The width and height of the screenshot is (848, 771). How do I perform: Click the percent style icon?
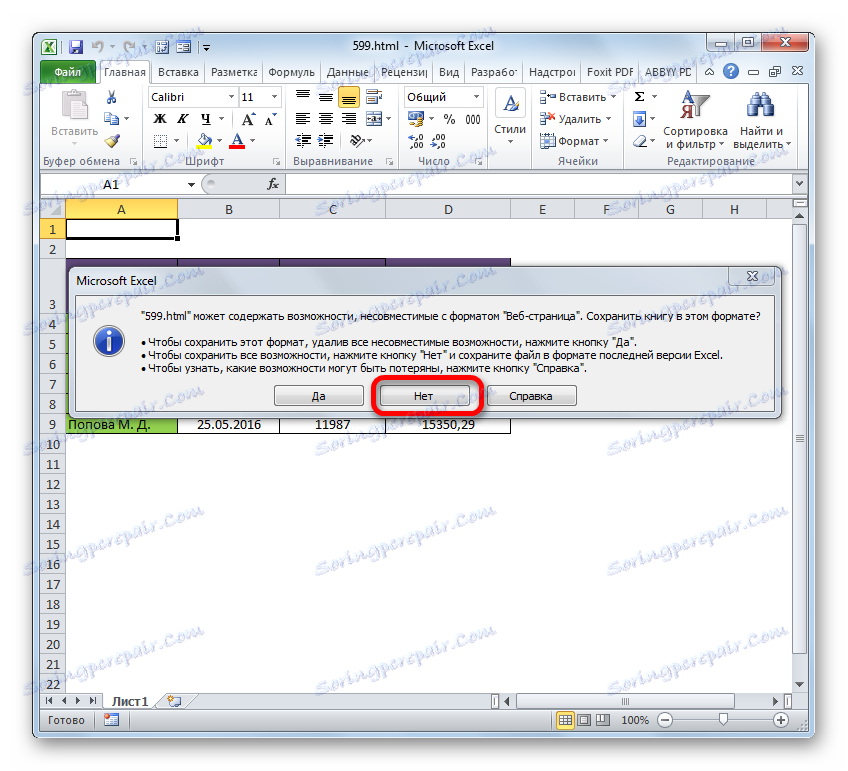click(449, 119)
